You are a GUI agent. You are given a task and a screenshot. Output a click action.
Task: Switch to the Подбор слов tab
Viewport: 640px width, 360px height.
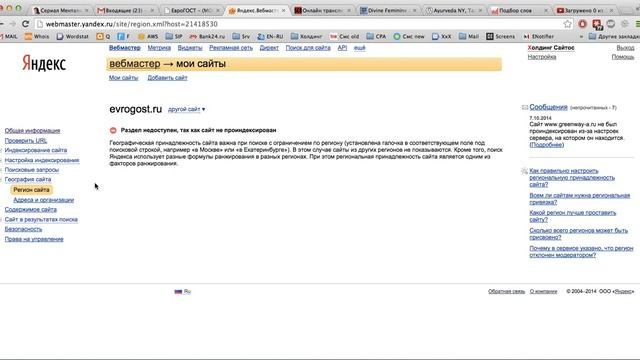click(519, 10)
